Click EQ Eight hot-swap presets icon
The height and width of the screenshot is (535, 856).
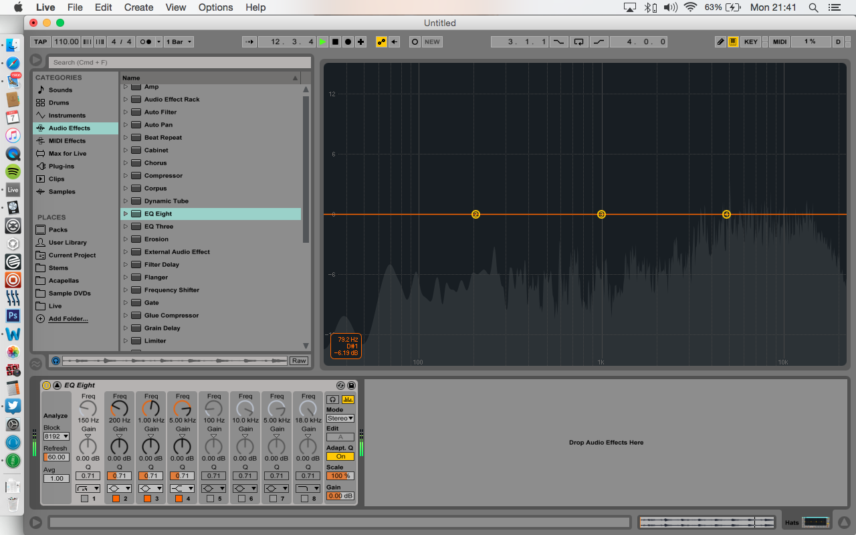341,385
